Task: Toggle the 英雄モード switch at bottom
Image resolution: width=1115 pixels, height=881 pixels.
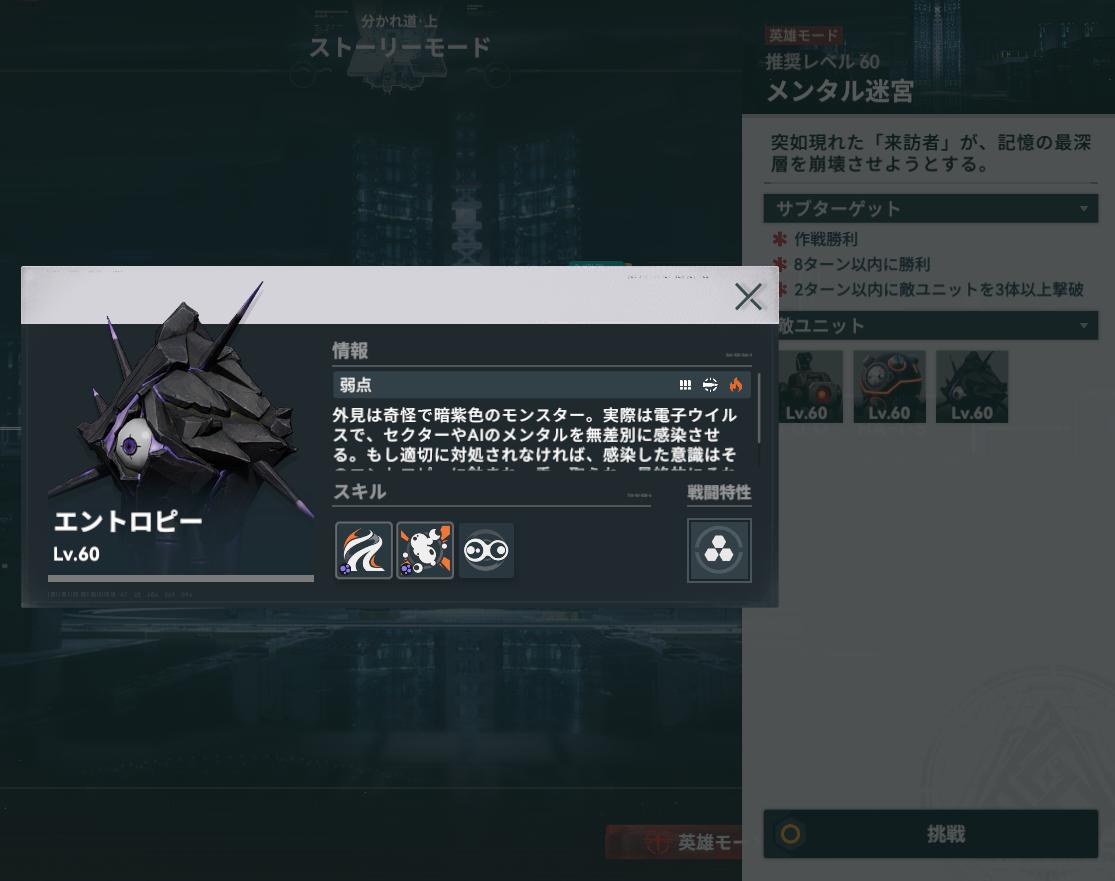Action: (x=673, y=843)
